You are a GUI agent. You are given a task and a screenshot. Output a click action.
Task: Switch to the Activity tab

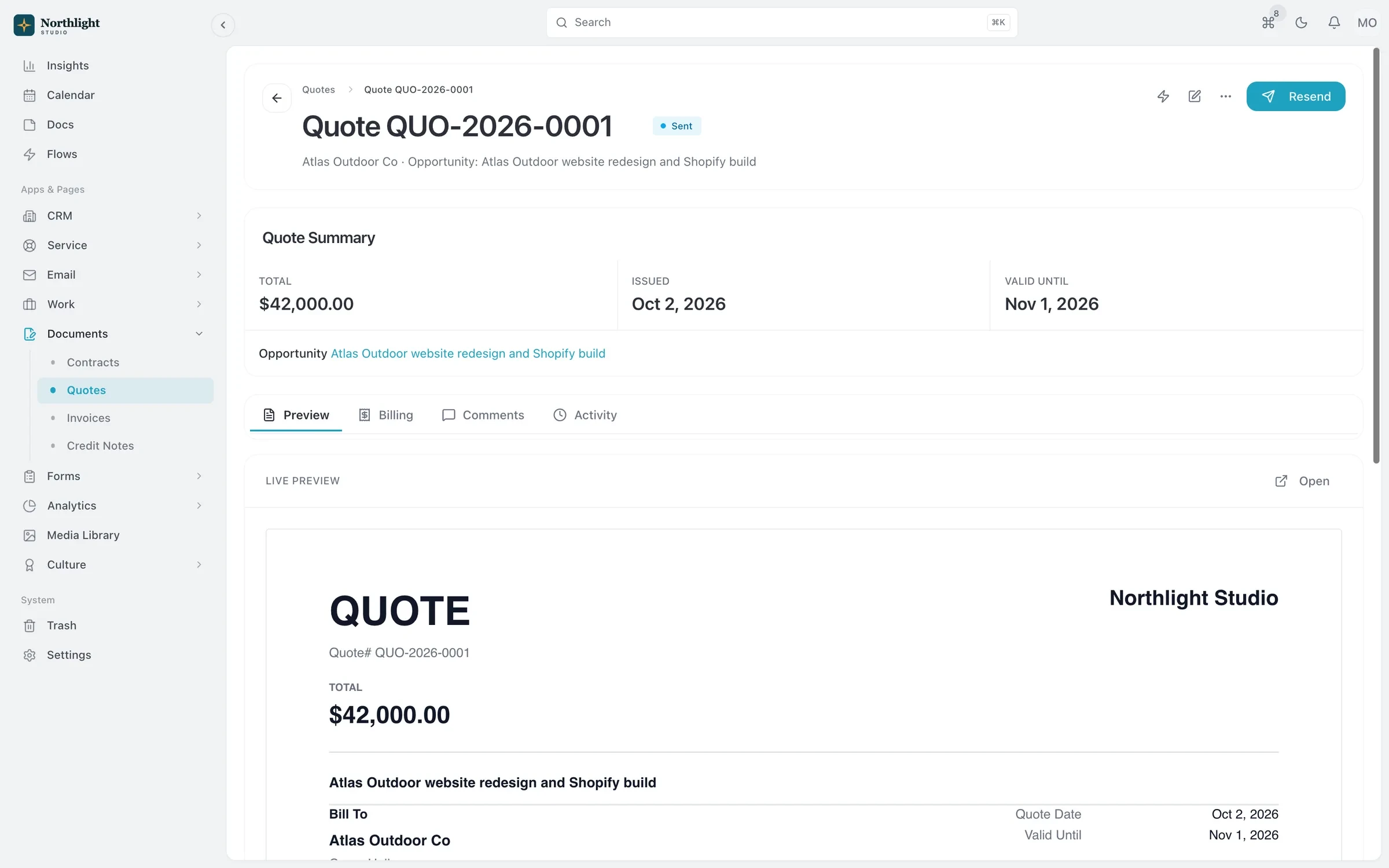[x=585, y=415]
